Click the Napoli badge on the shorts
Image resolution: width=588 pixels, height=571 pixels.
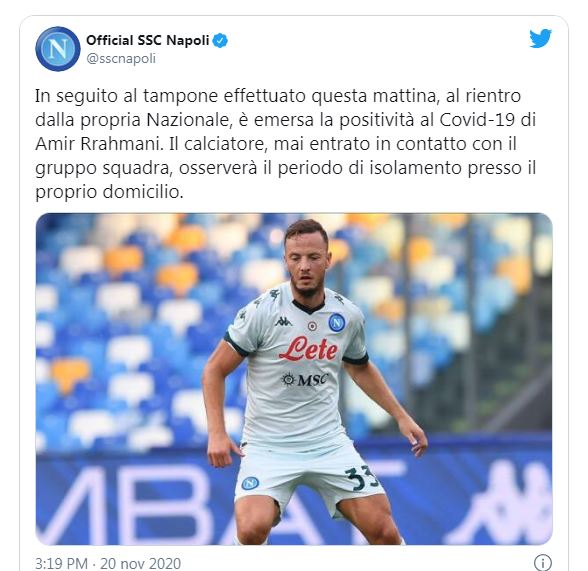point(250,483)
